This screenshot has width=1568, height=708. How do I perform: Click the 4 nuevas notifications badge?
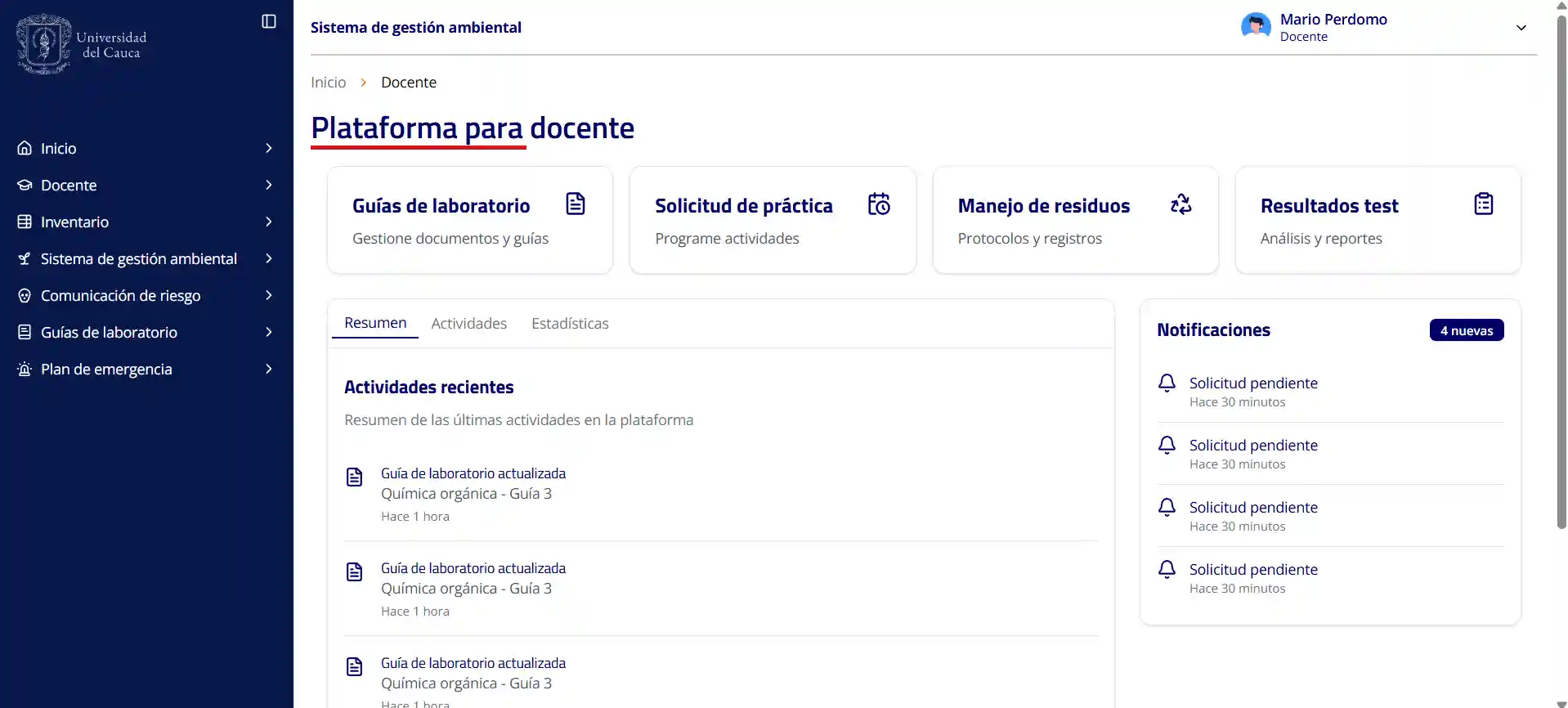tap(1467, 330)
